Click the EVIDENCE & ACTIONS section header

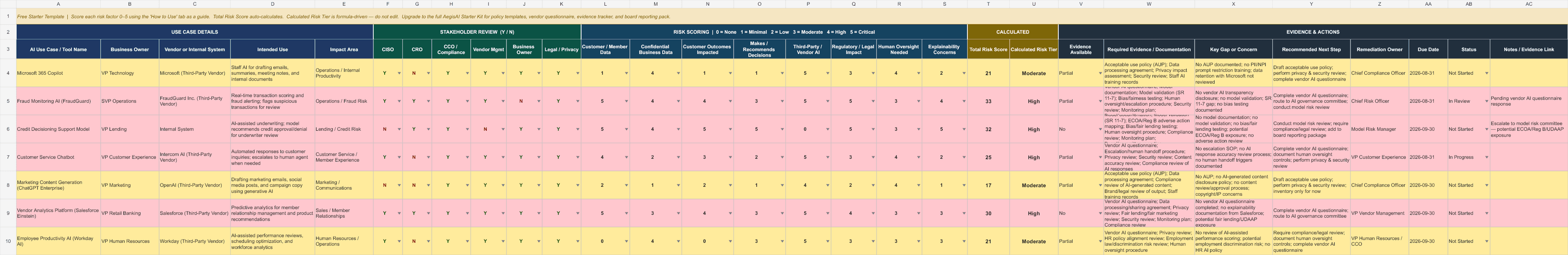[x=1313, y=31]
